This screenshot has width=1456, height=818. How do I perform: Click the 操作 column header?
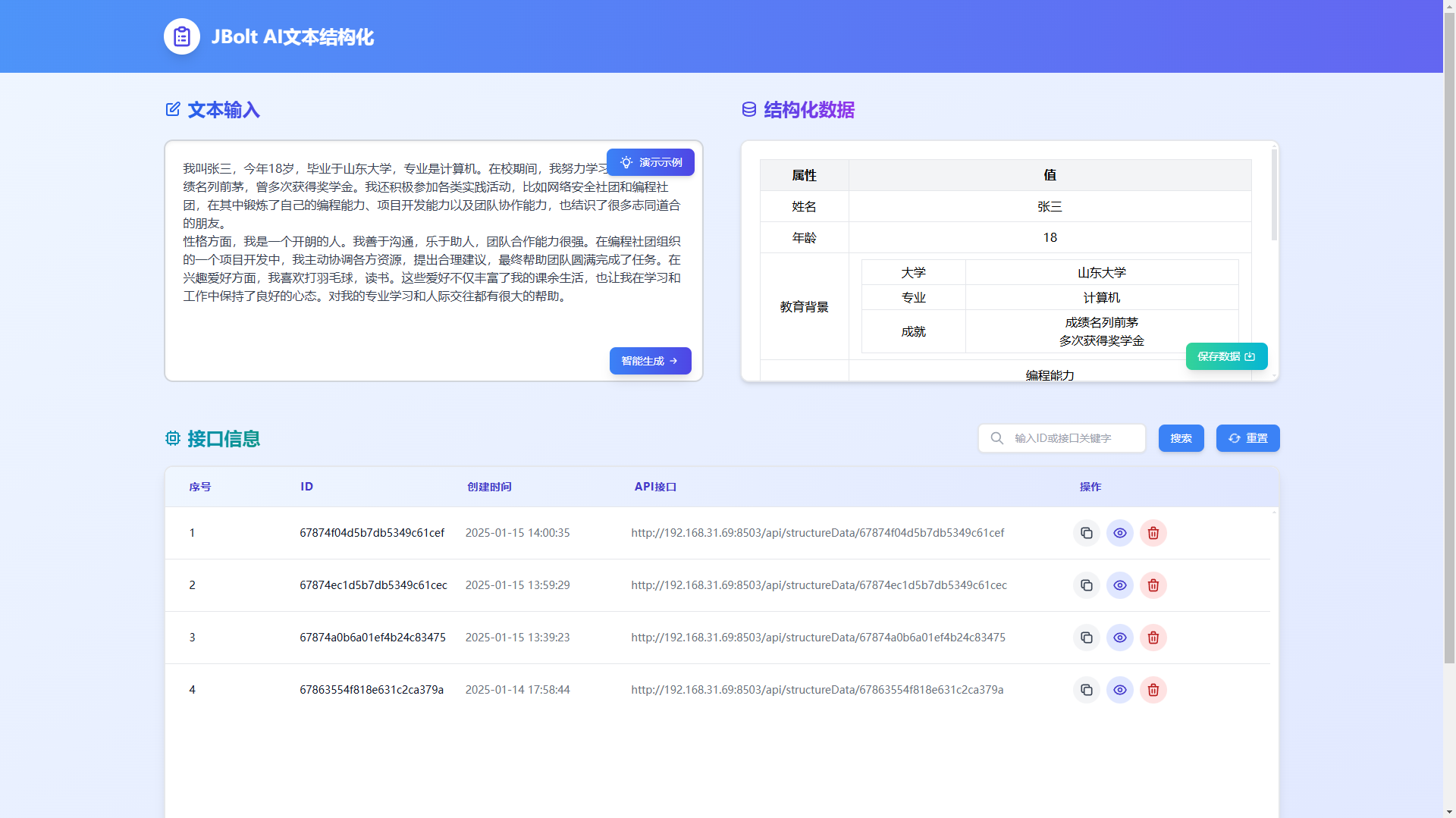tap(1090, 487)
